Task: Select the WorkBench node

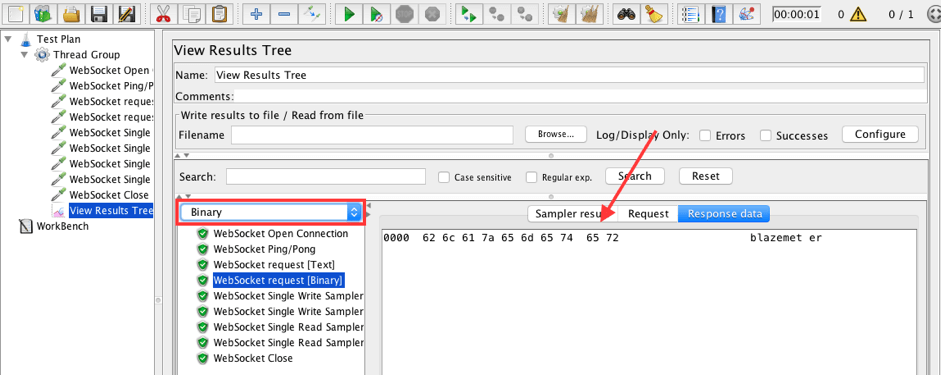Action: coord(62,226)
